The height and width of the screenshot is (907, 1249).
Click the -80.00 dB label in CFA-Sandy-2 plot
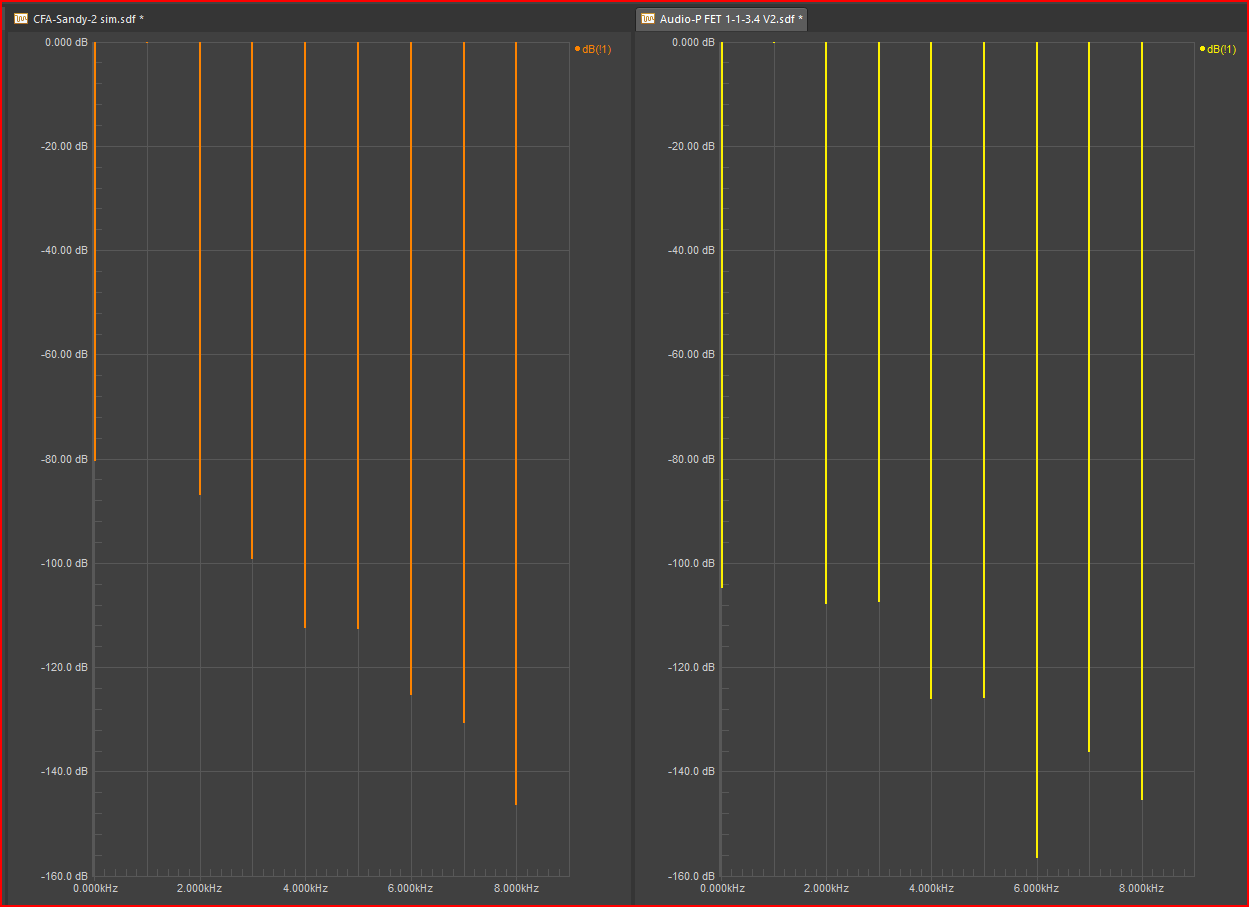64,459
